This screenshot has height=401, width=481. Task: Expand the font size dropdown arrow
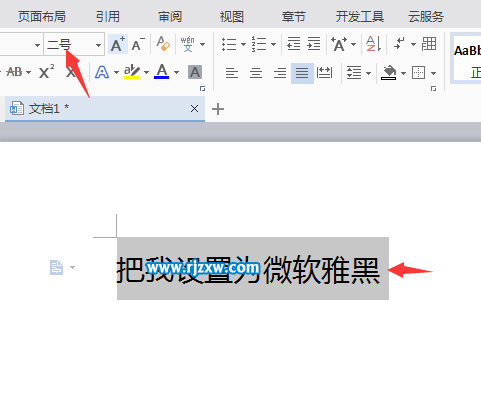[98, 45]
